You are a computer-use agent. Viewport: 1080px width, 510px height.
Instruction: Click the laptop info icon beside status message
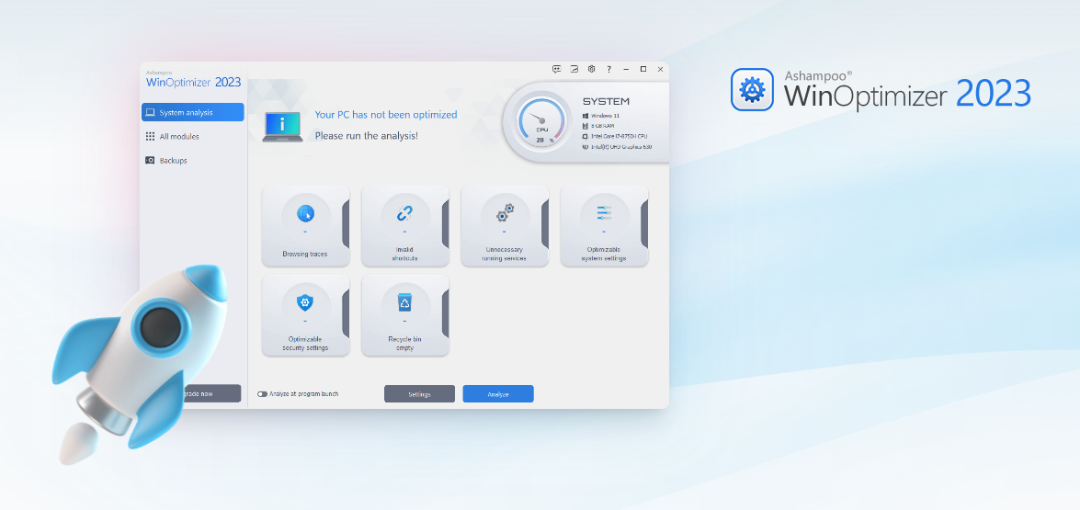click(x=282, y=127)
